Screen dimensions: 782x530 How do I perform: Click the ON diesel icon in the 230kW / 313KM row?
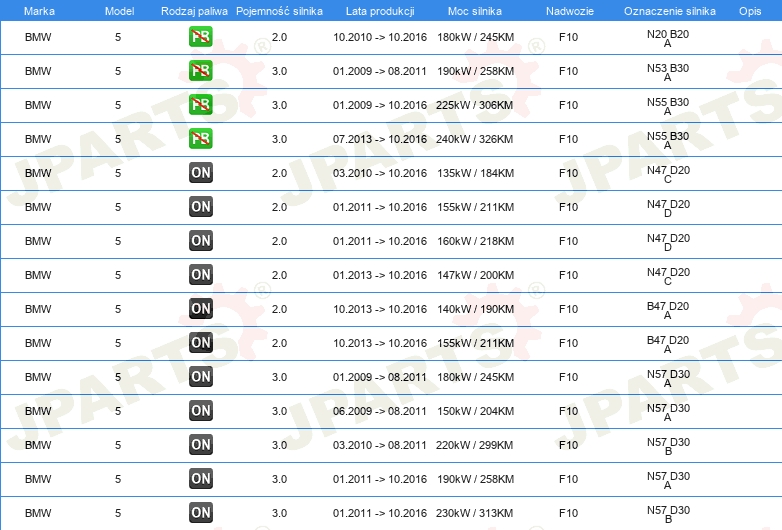click(200, 513)
